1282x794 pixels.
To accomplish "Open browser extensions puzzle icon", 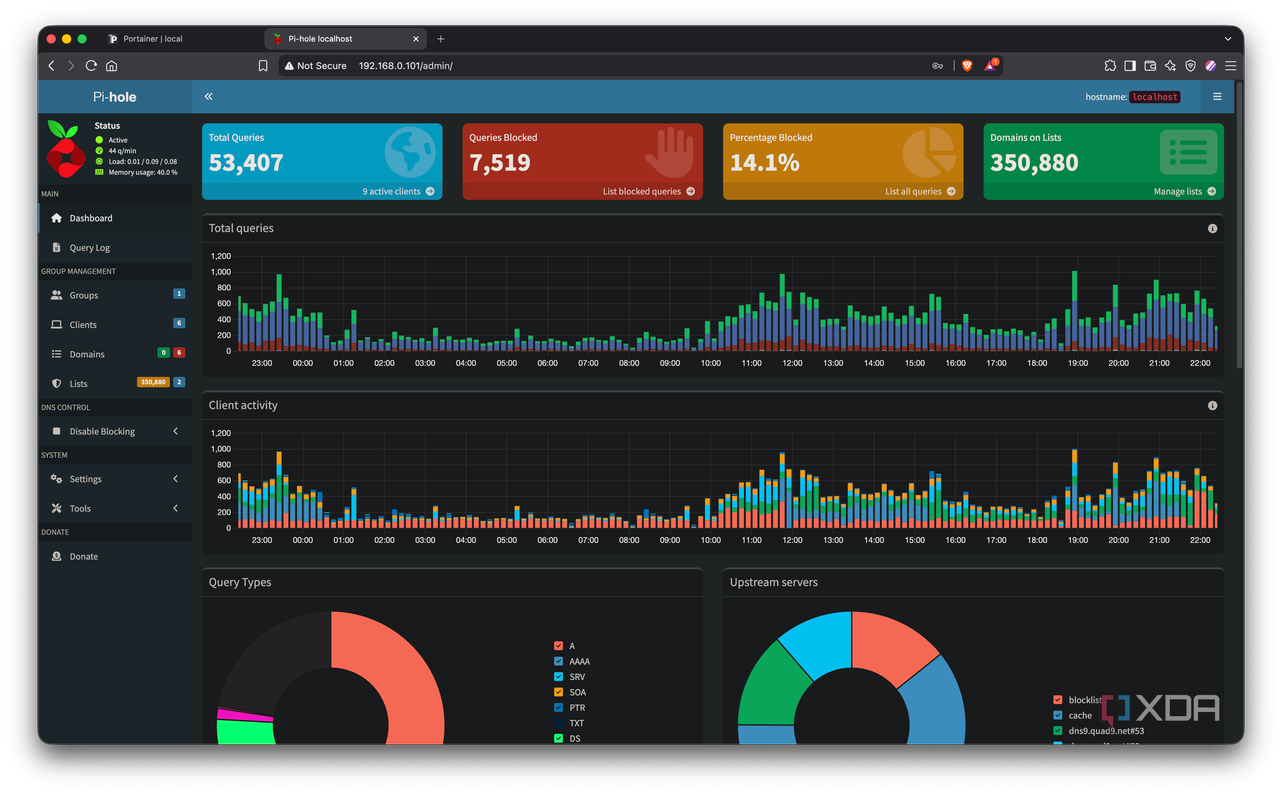I will click(1110, 66).
